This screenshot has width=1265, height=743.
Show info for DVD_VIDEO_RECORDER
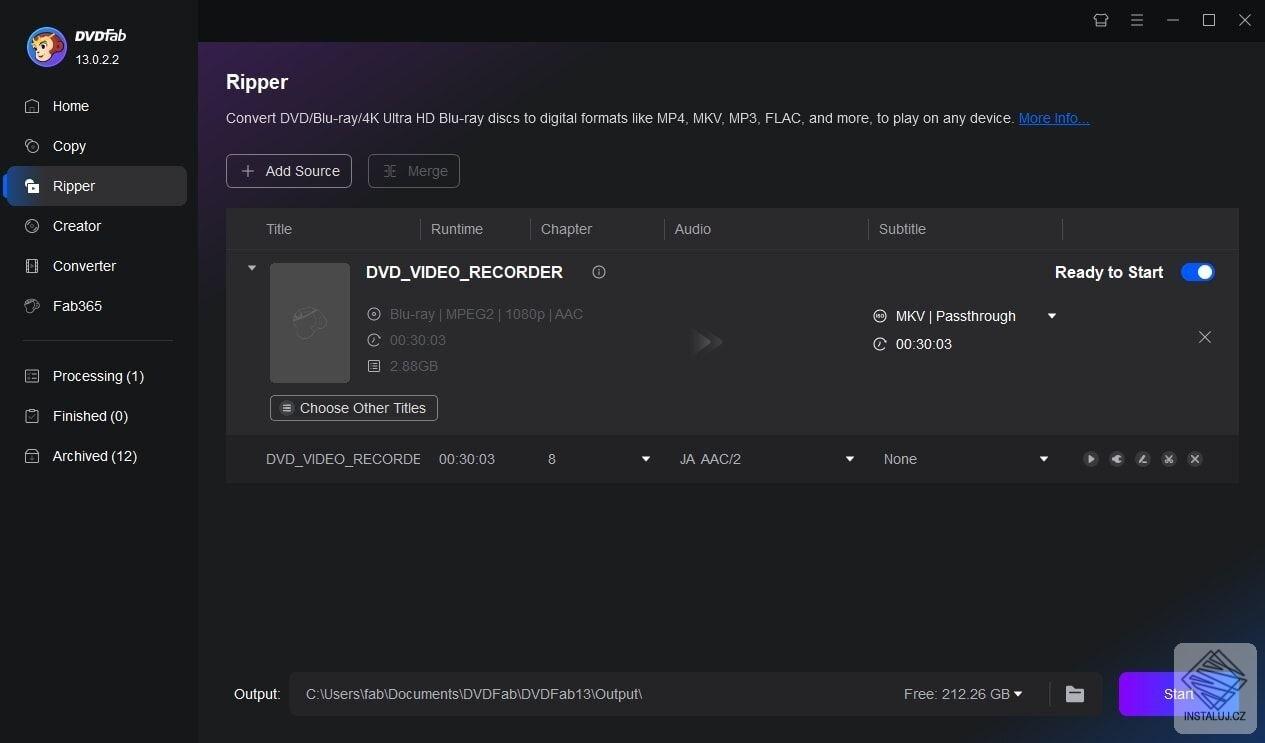click(599, 272)
